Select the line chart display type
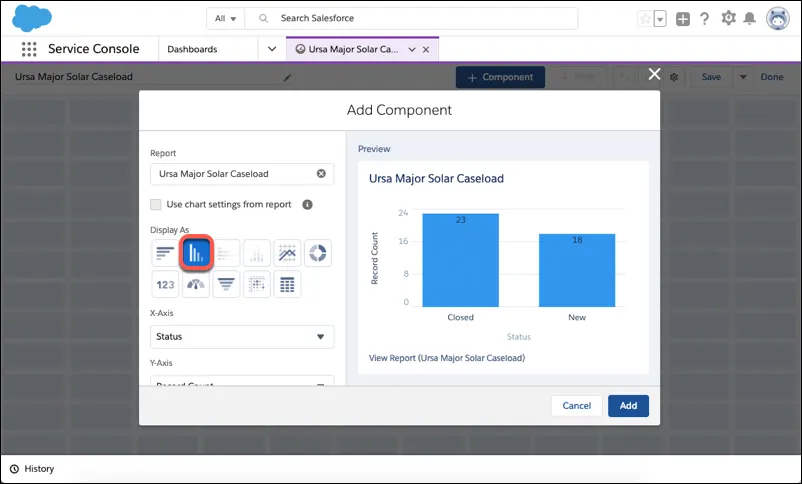Viewport: 802px width, 484px height. pos(287,253)
